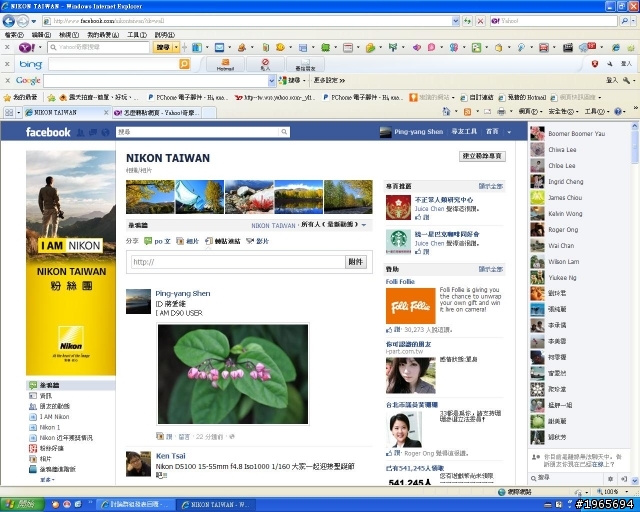
Task: Open the 不正常人類研究中心 page link
Action: (x=444, y=200)
